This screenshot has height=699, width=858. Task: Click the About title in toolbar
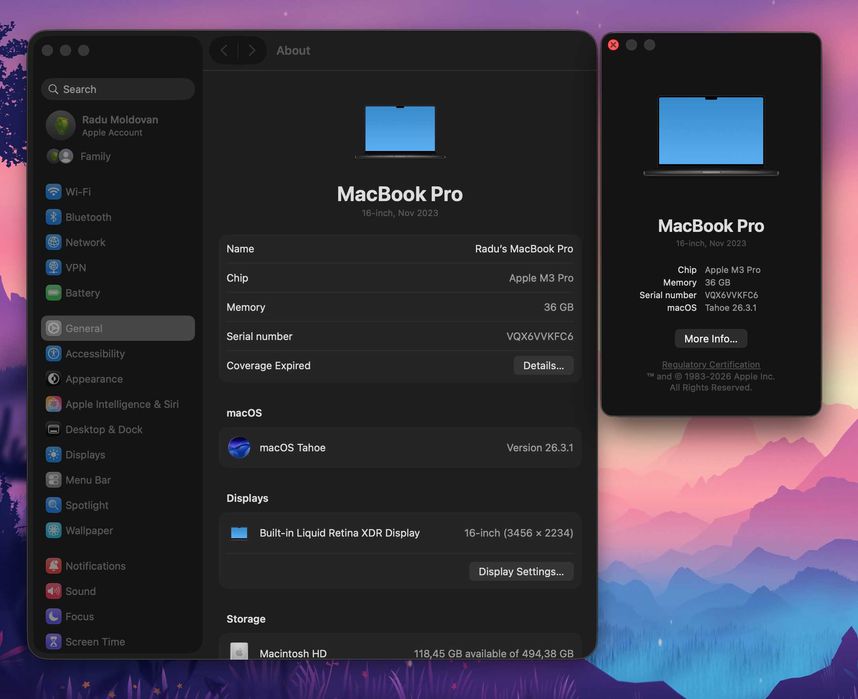[293, 50]
